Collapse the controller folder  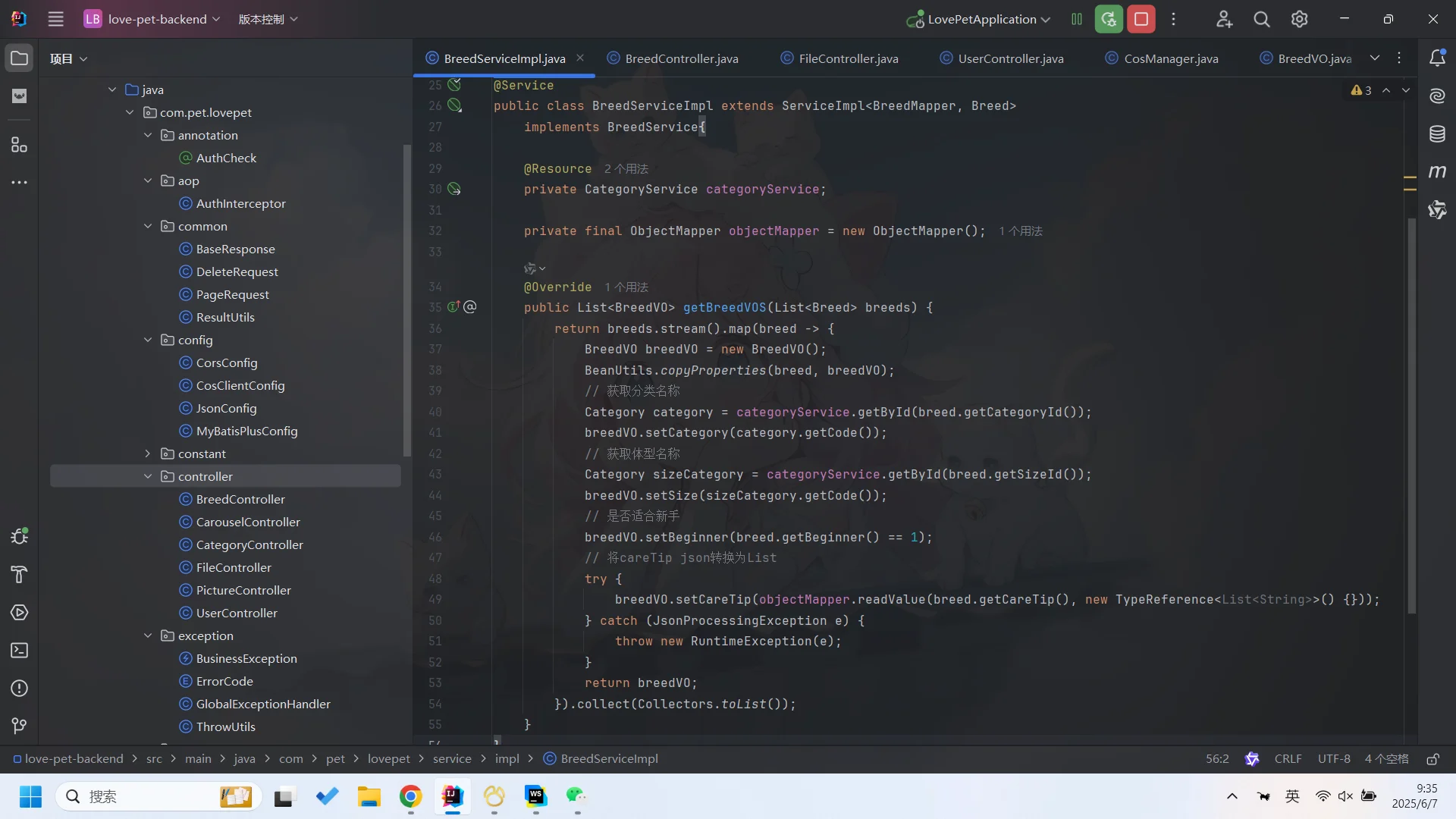[148, 476]
